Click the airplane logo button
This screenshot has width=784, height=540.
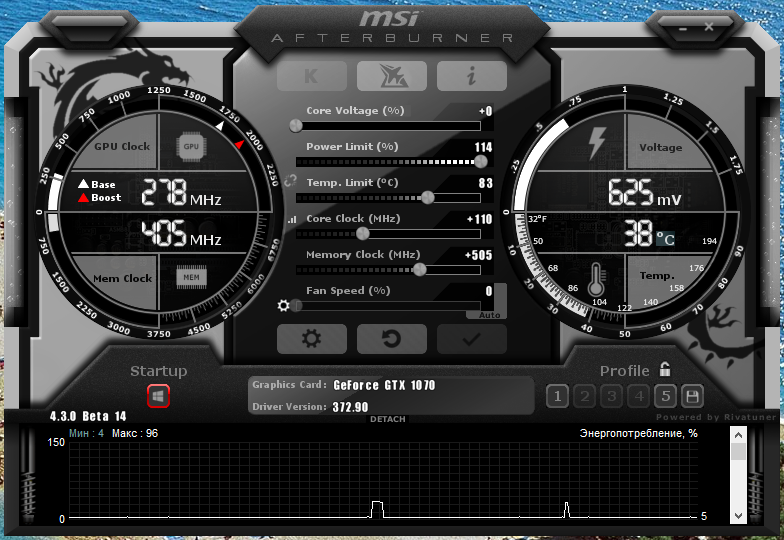(392, 76)
